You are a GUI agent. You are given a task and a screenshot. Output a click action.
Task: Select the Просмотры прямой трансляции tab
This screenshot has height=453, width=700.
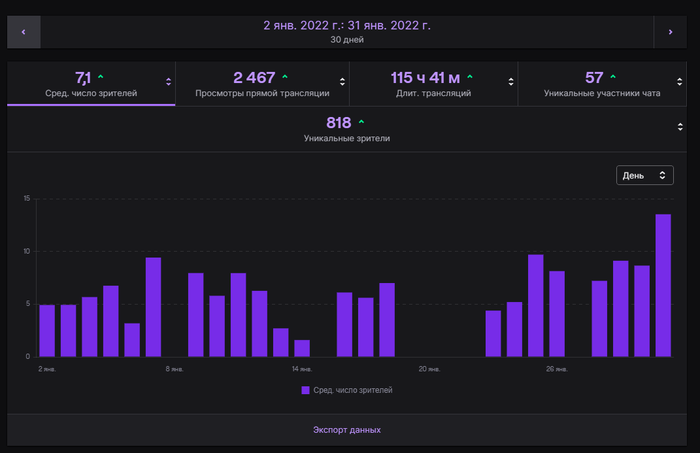pos(262,84)
